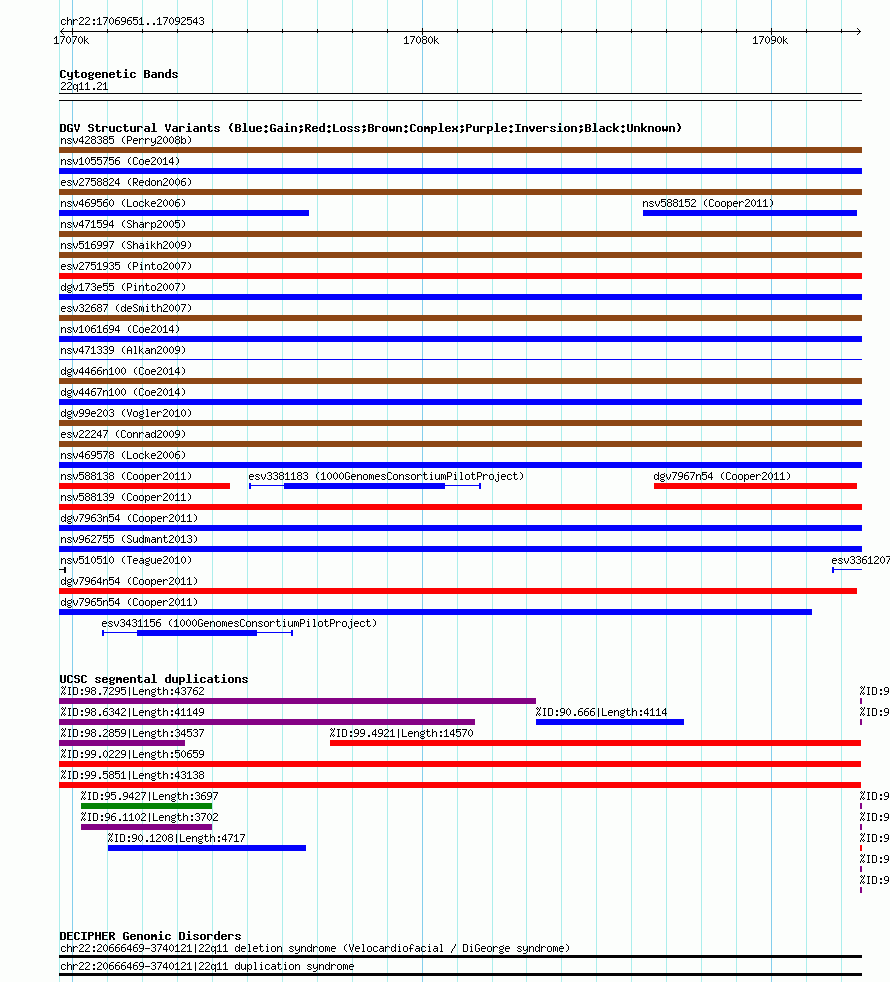The height and width of the screenshot is (982, 890).
Task: Open nsv588138 (Cooper2011) loss variant label
Action: tap(126, 477)
